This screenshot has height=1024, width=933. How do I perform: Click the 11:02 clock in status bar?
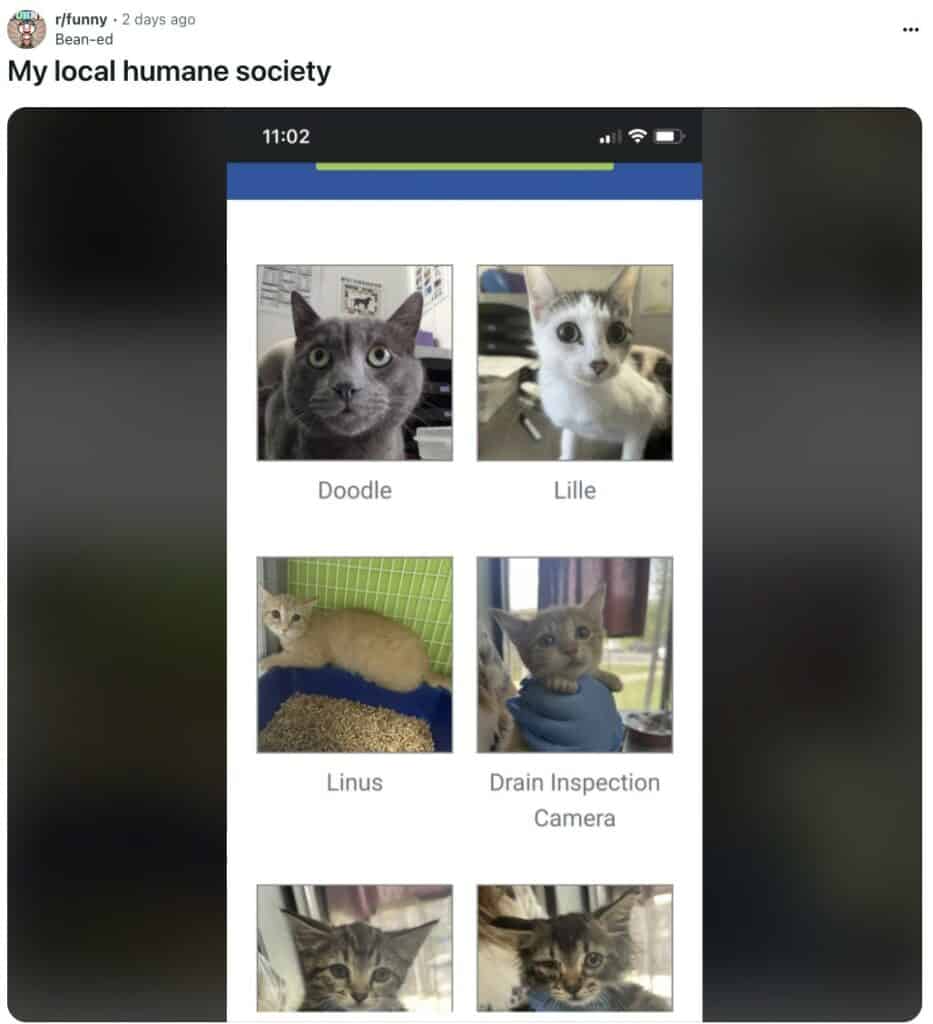click(286, 136)
